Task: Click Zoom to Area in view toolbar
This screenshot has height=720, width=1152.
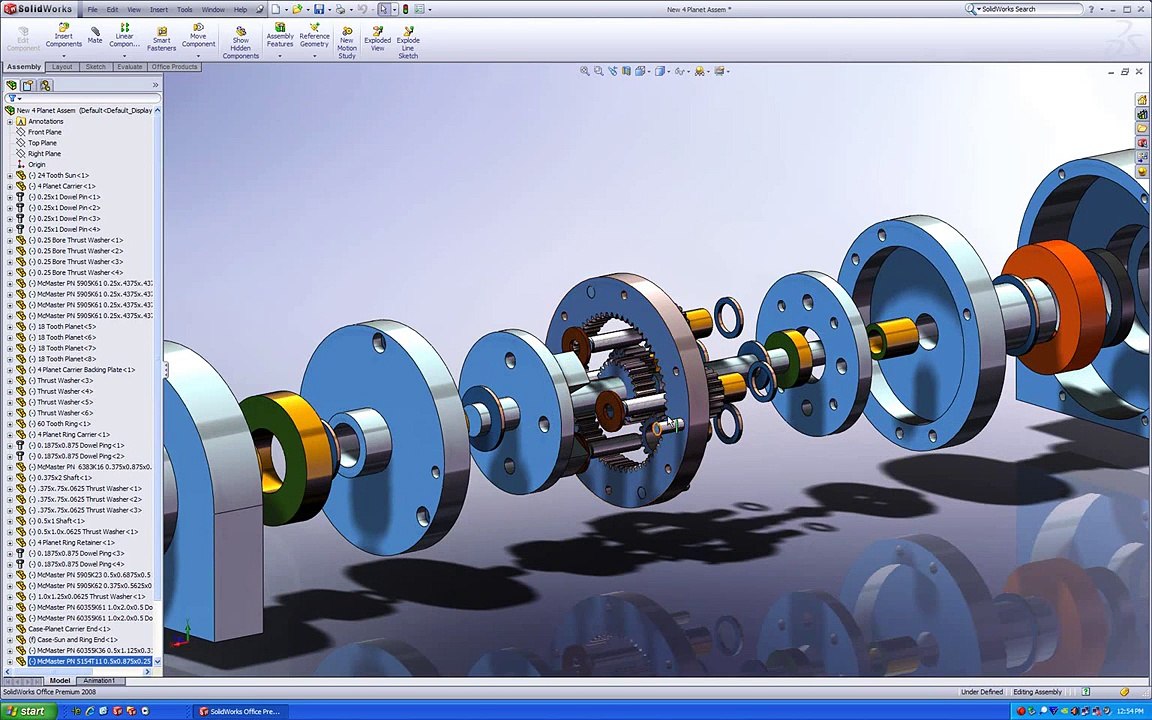Action: click(x=599, y=71)
